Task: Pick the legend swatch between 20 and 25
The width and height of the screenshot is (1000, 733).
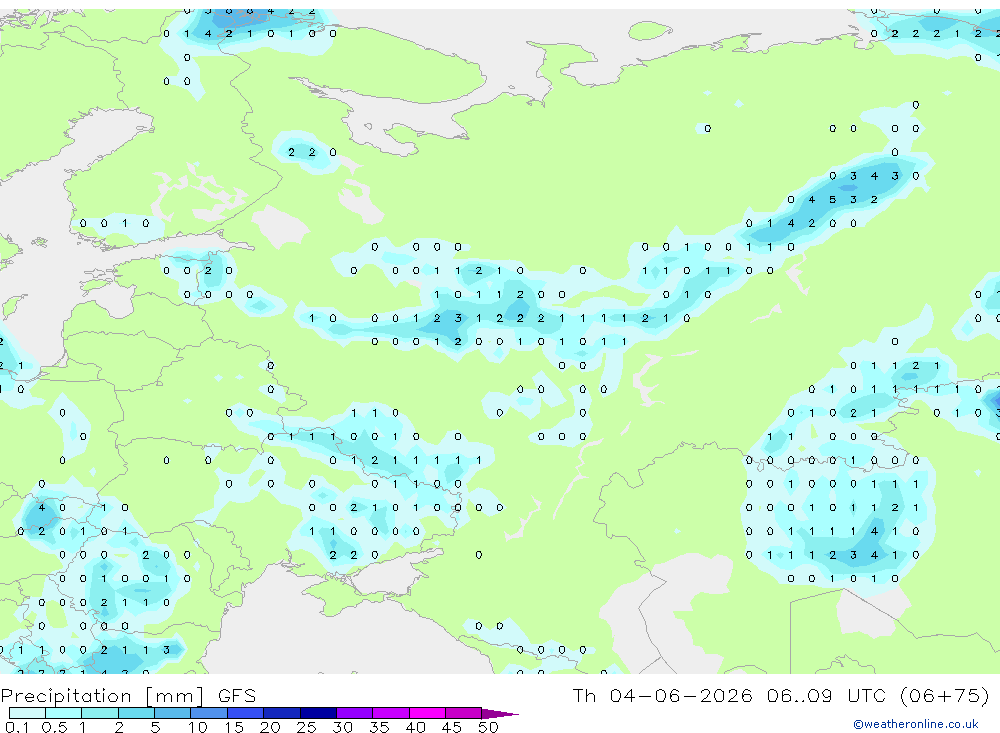Action: point(282,713)
